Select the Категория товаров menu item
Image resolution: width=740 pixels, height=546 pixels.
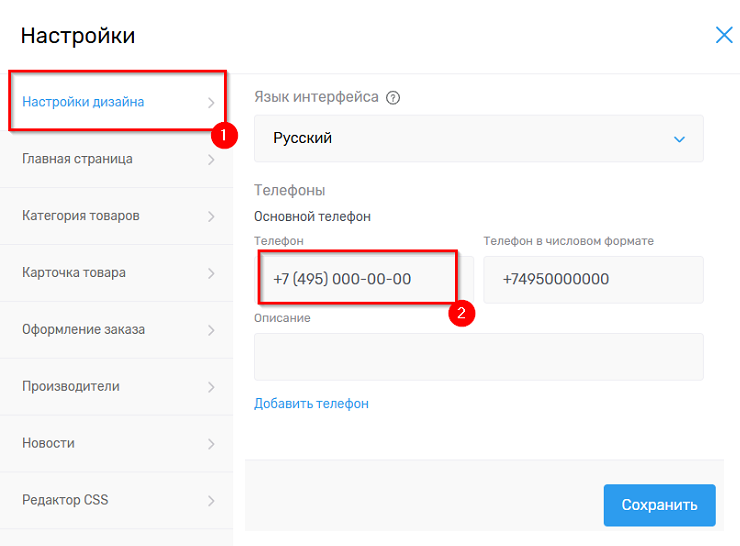tap(81, 216)
